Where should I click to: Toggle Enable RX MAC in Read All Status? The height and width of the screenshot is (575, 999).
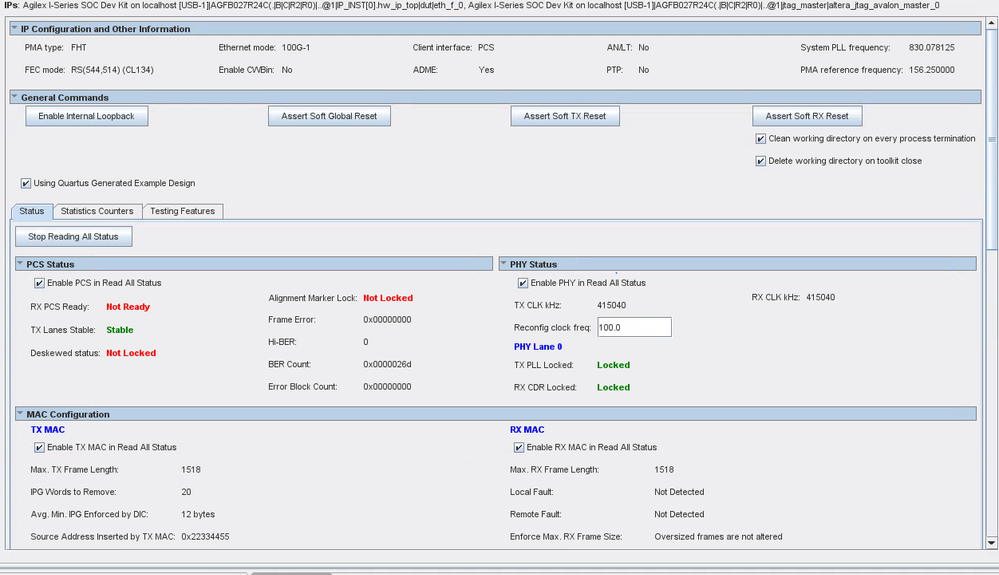pos(519,447)
